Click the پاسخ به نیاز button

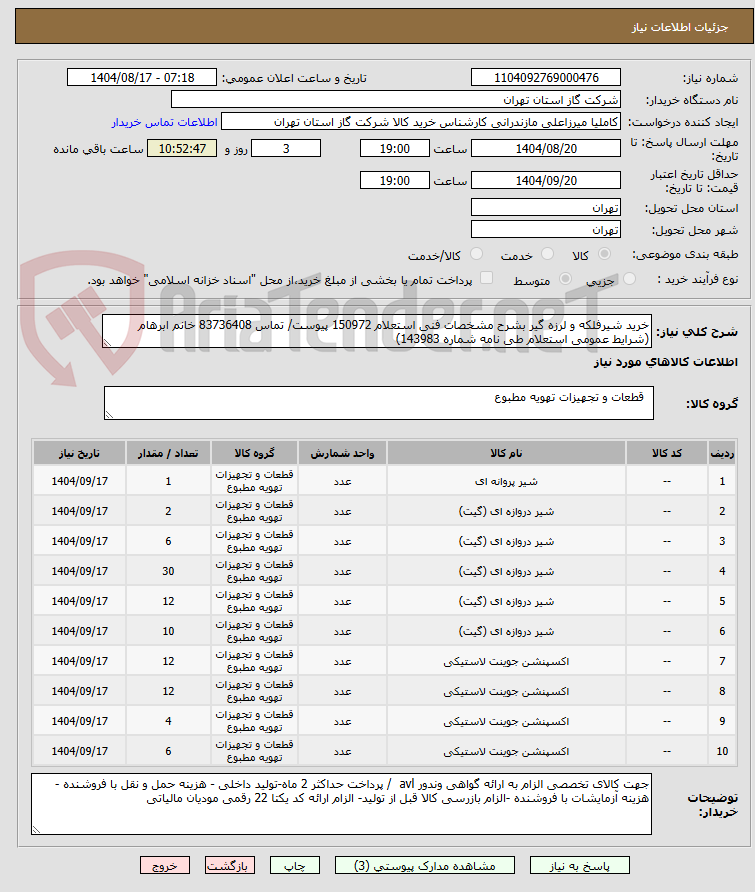pyautogui.click(x=579, y=866)
